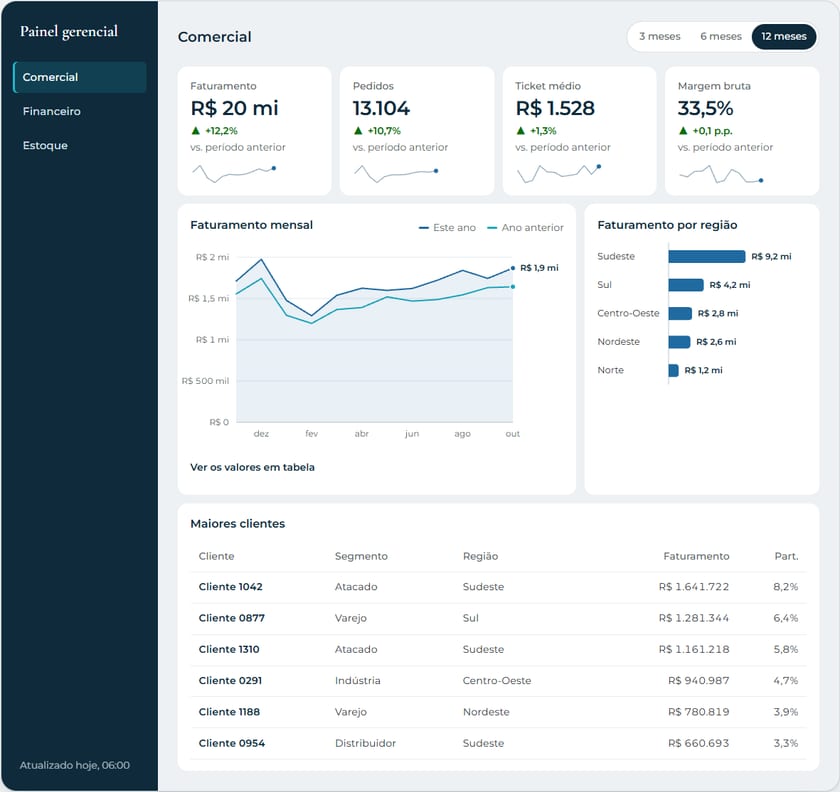Image resolution: width=840 pixels, height=792 pixels.
Task: Click the Margem bruta card sparkline
Action: coord(721,174)
